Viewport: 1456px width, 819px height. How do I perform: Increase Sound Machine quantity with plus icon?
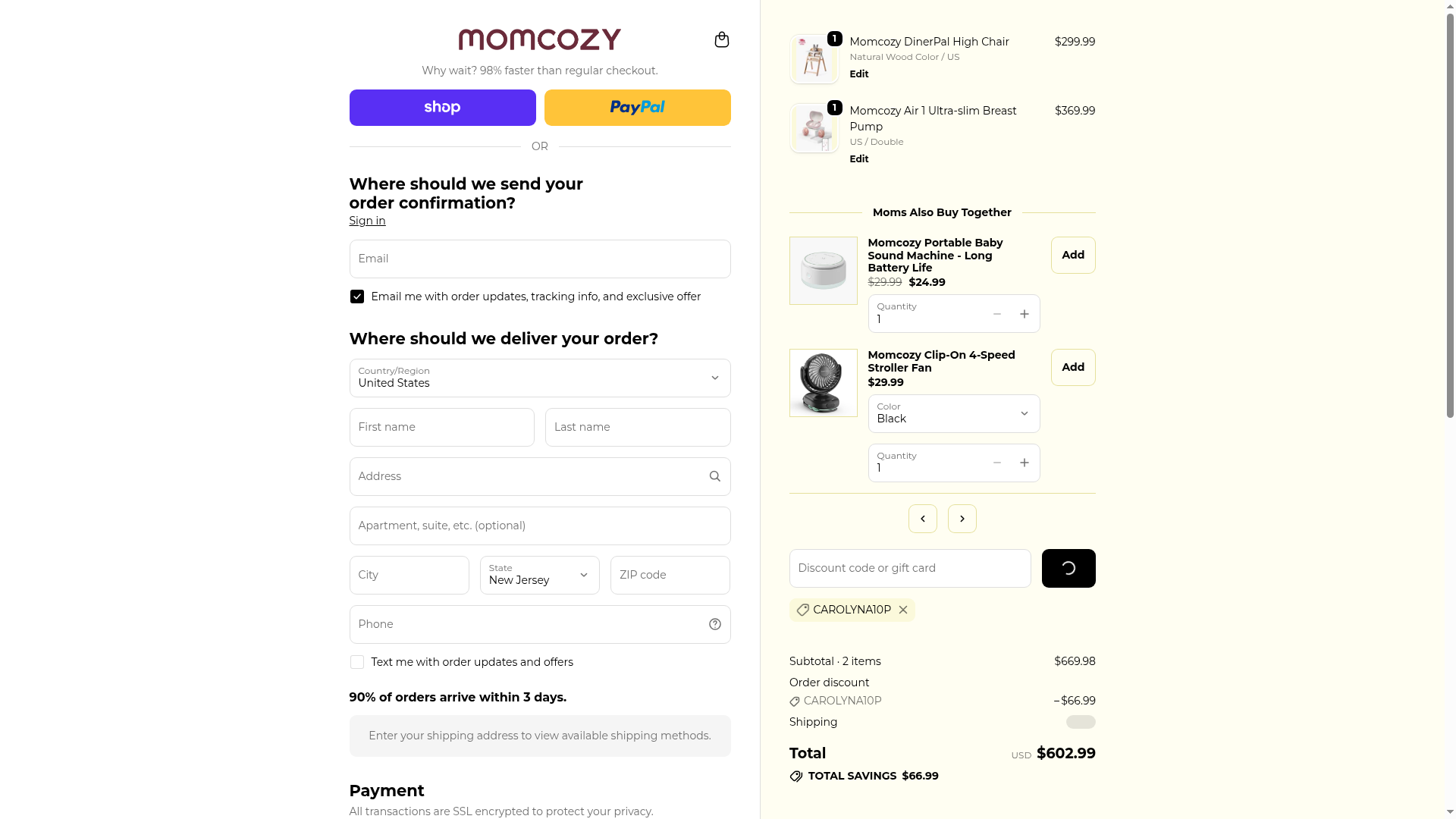point(1024,314)
